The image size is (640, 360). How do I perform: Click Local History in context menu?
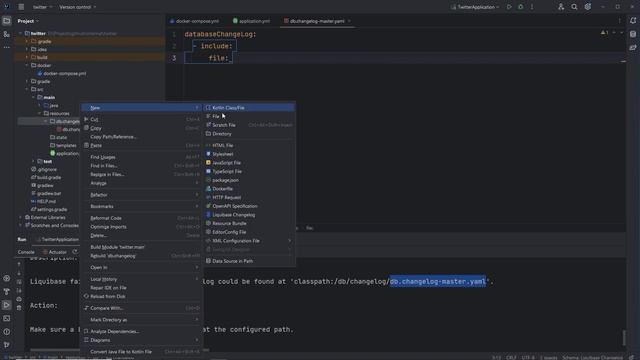(x=141, y=279)
